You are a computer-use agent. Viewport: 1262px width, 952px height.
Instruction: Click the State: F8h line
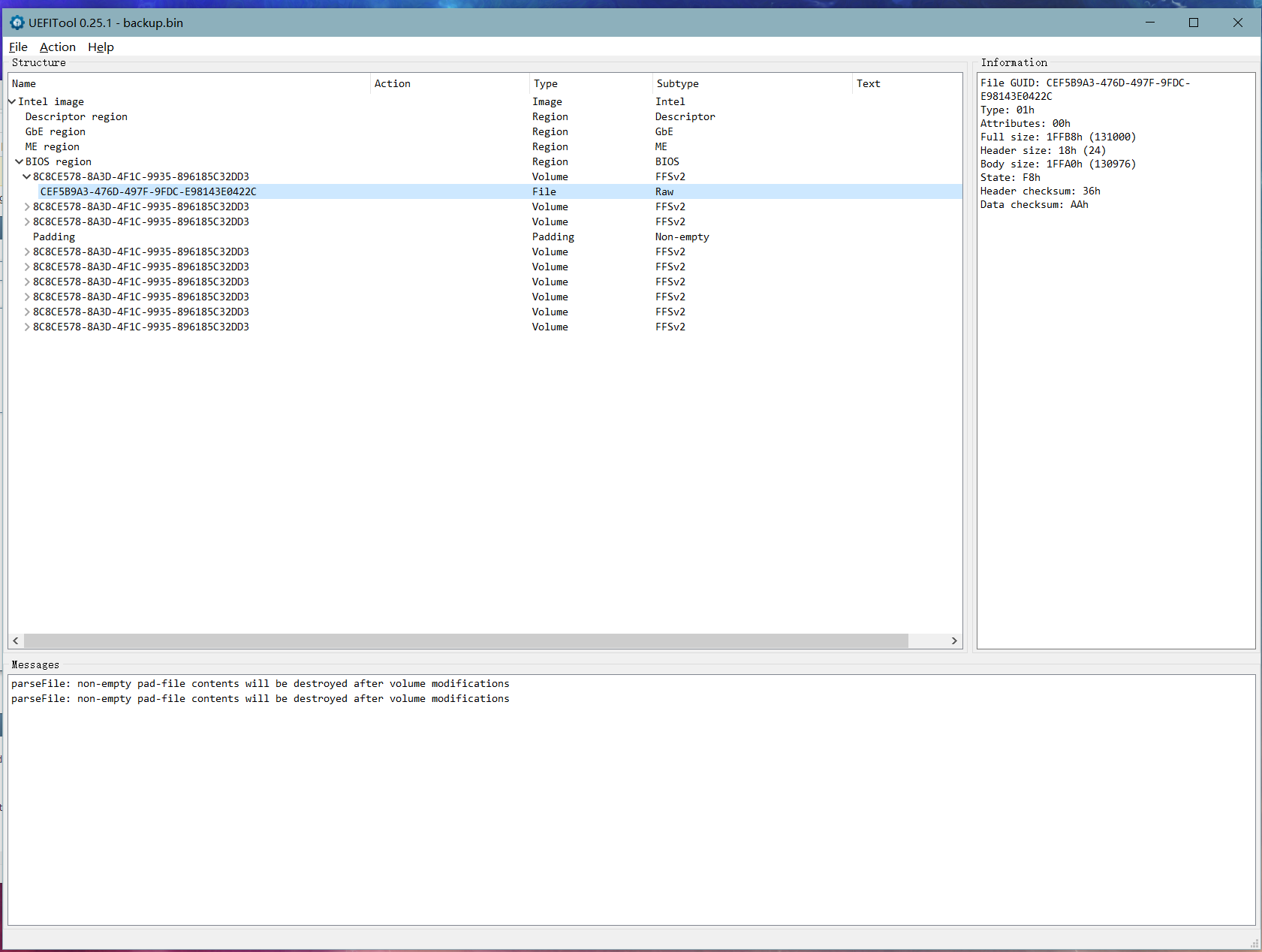click(1011, 177)
